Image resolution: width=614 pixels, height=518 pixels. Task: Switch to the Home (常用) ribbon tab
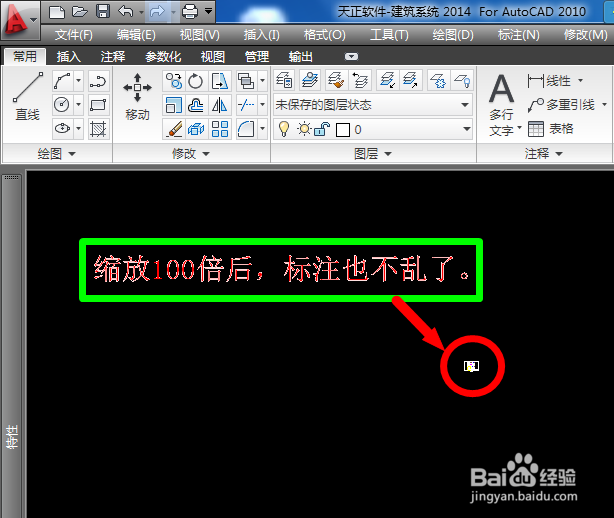pos(25,57)
